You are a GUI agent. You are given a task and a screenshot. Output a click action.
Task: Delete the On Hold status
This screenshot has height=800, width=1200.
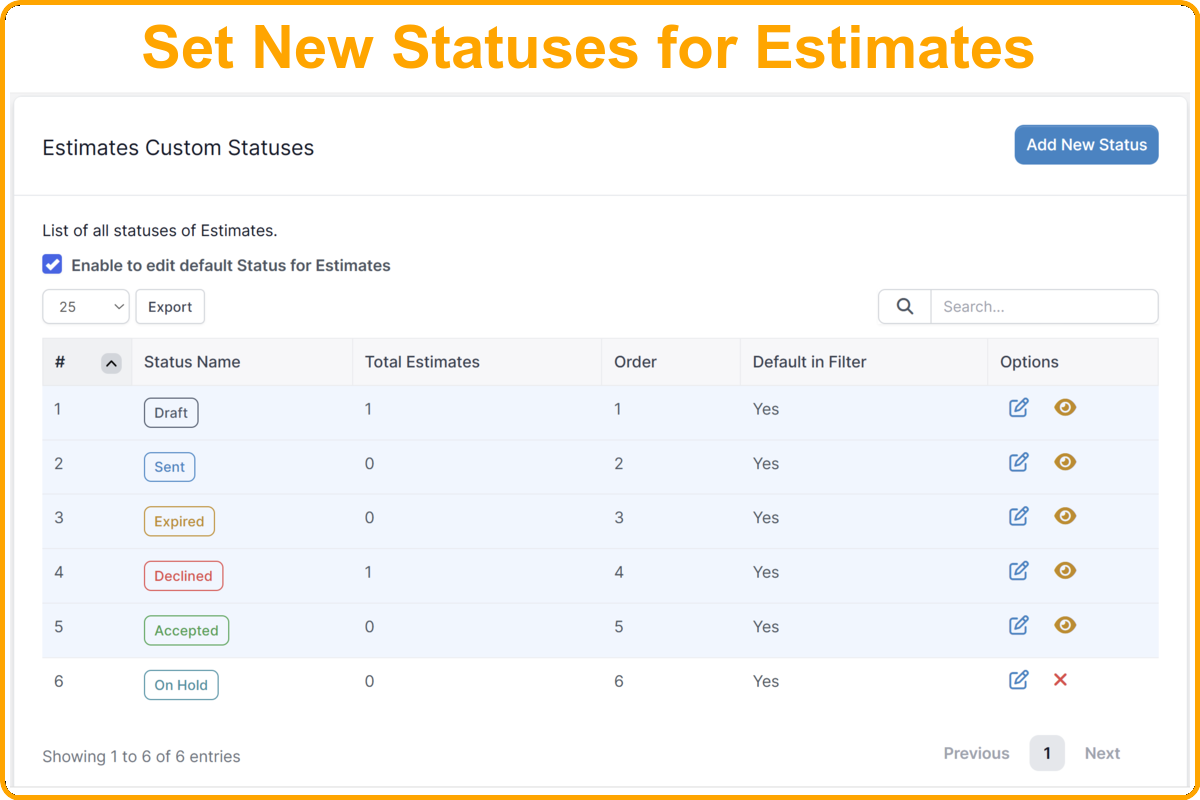(x=1060, y=679)
